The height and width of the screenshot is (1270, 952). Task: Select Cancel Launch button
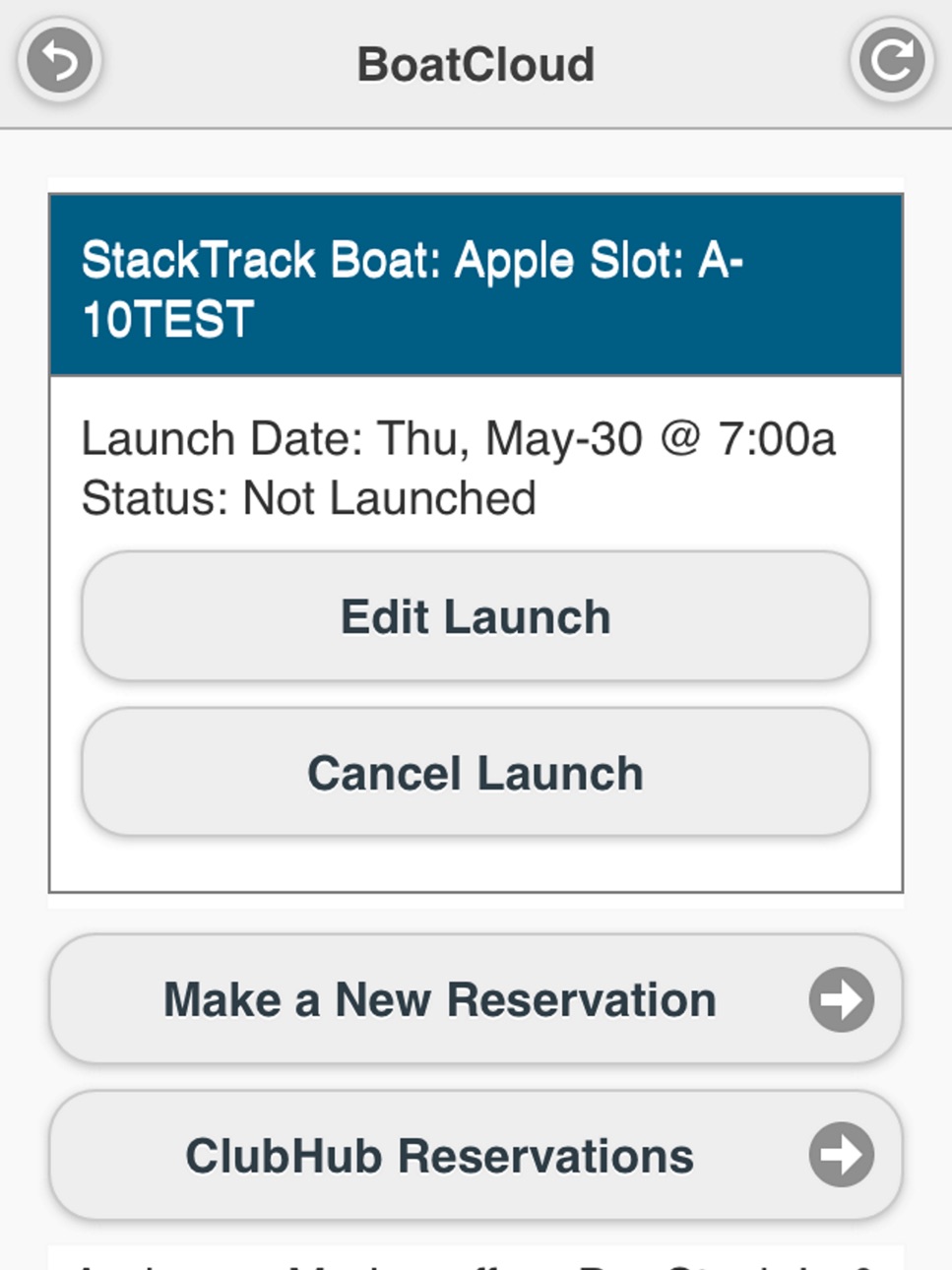[x=476, y=773]
